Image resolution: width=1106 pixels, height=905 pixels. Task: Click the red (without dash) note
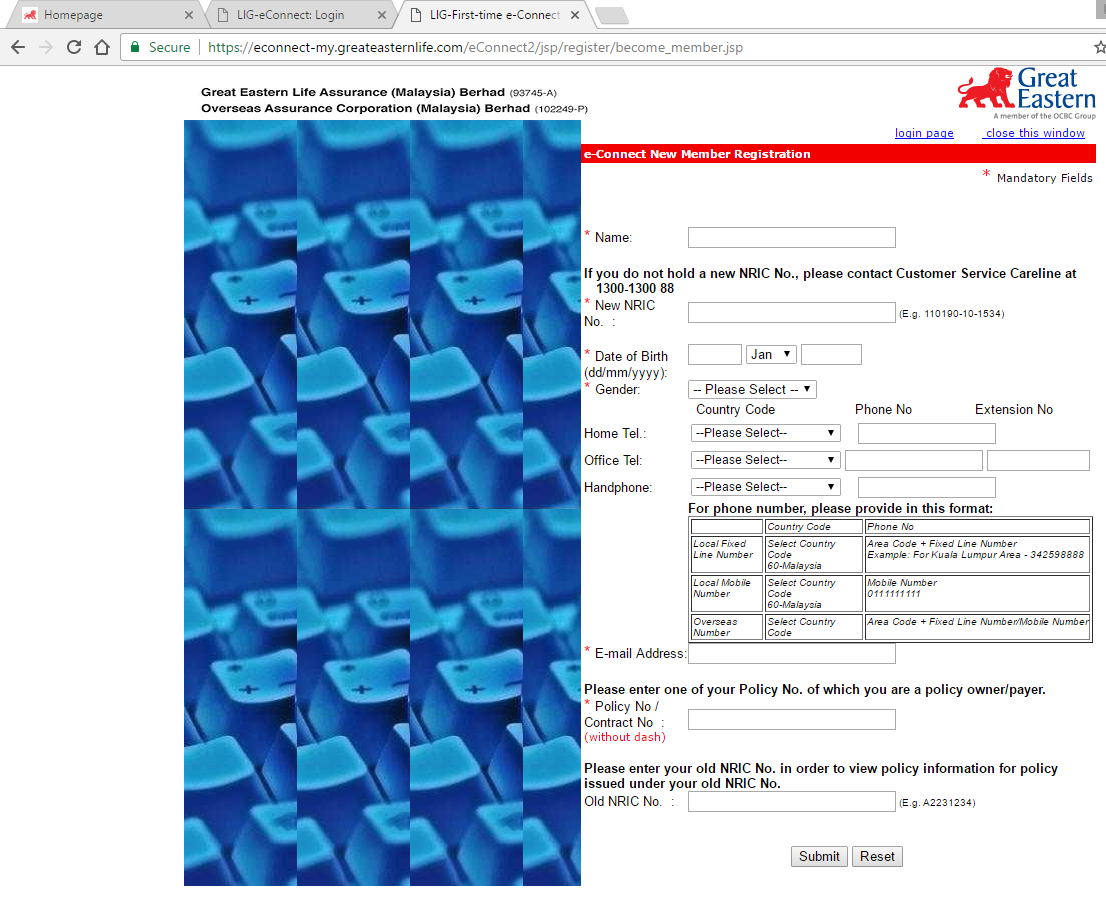click(624, 737)
